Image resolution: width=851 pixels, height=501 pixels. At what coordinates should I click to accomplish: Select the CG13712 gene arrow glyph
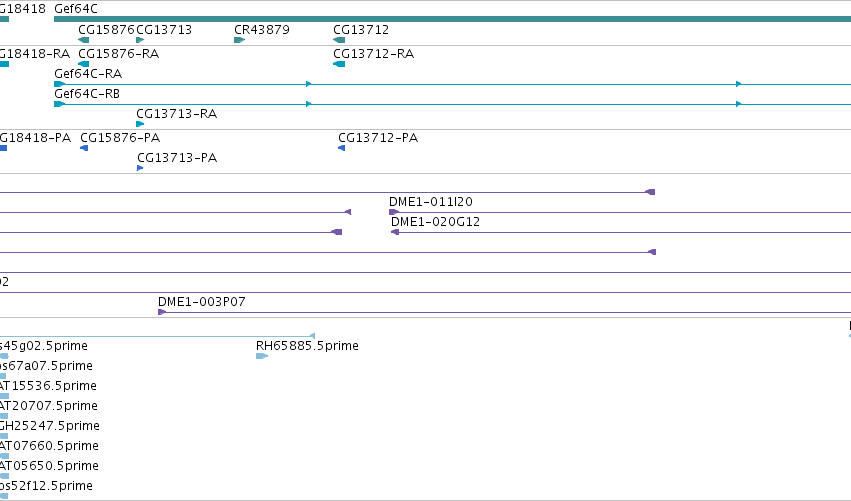(x=339, y=40)
